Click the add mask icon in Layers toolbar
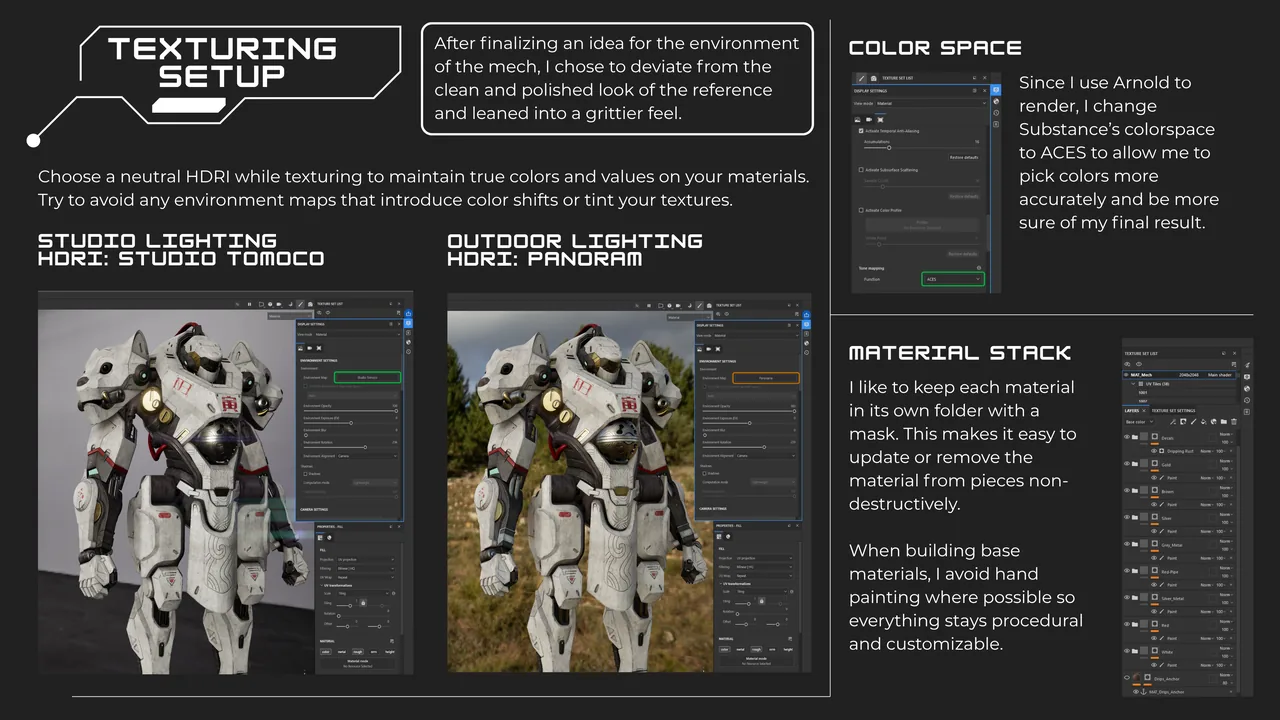The width and height of the screenshot is (1280, 720). 1183,422
